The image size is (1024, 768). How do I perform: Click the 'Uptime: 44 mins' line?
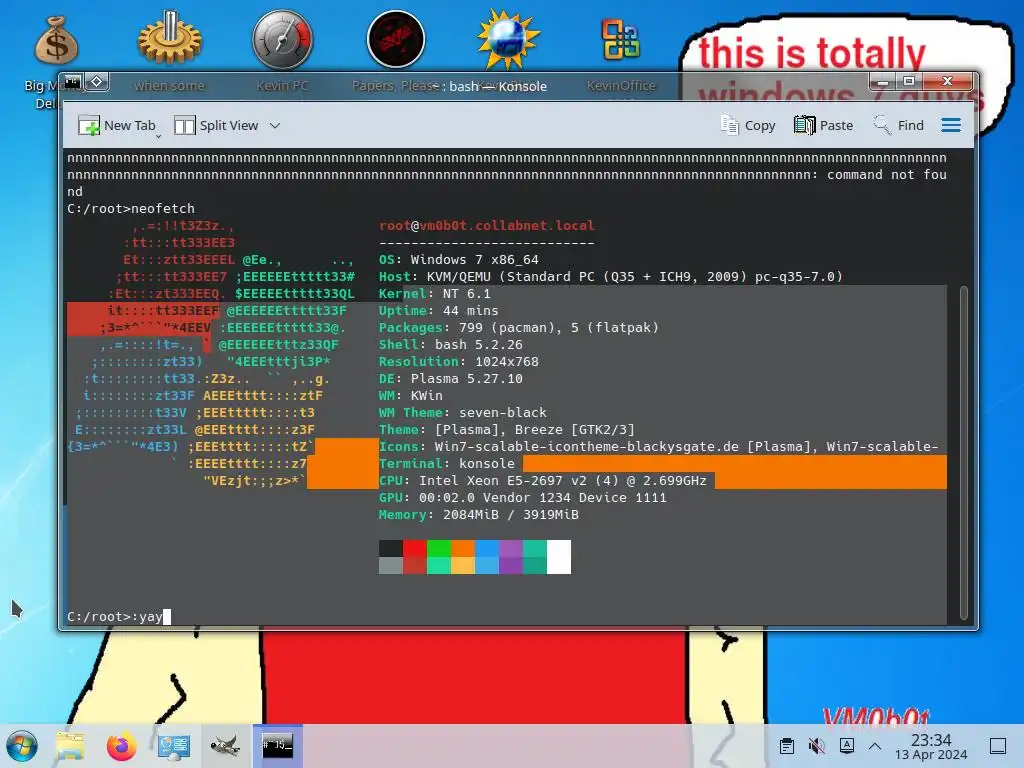[x=438, y=310]
